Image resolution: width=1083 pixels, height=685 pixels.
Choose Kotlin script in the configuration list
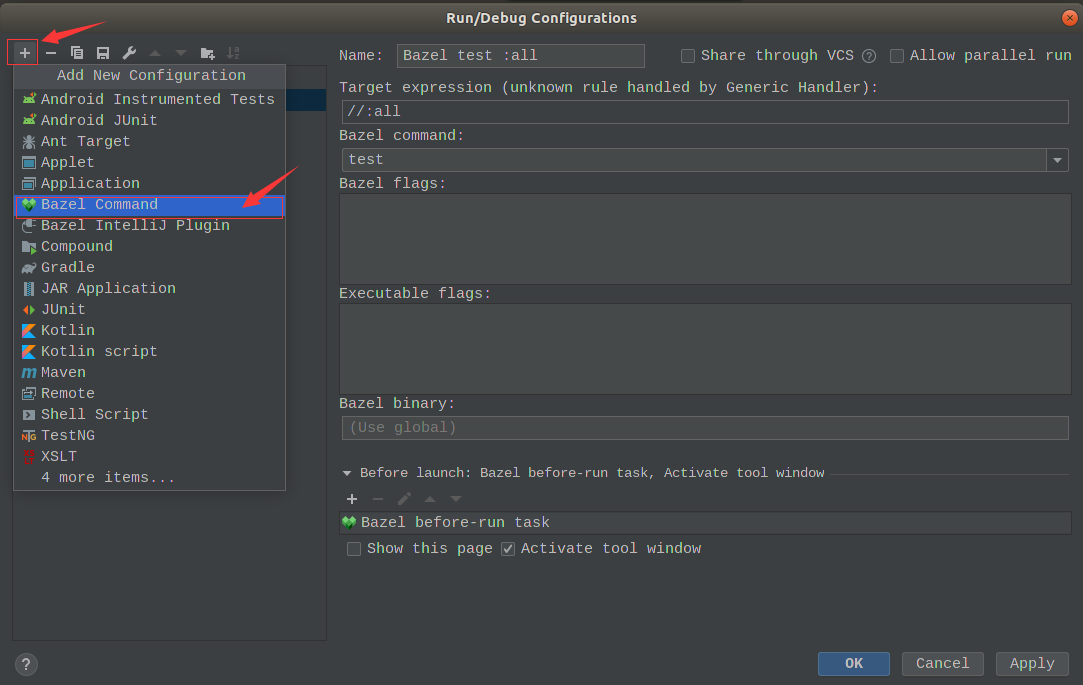[x=99, y=352]
